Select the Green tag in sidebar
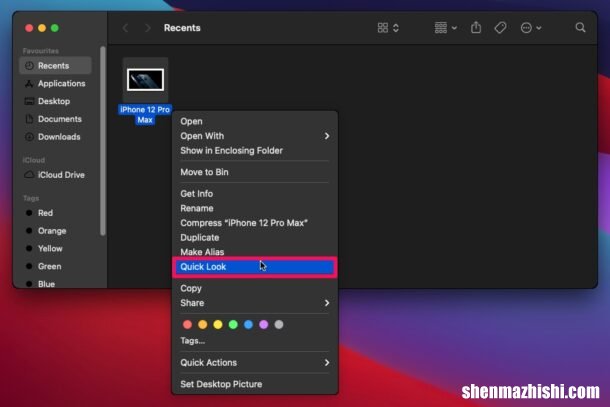The height and width of the screenshot is (407, 610). pos(55,267)
